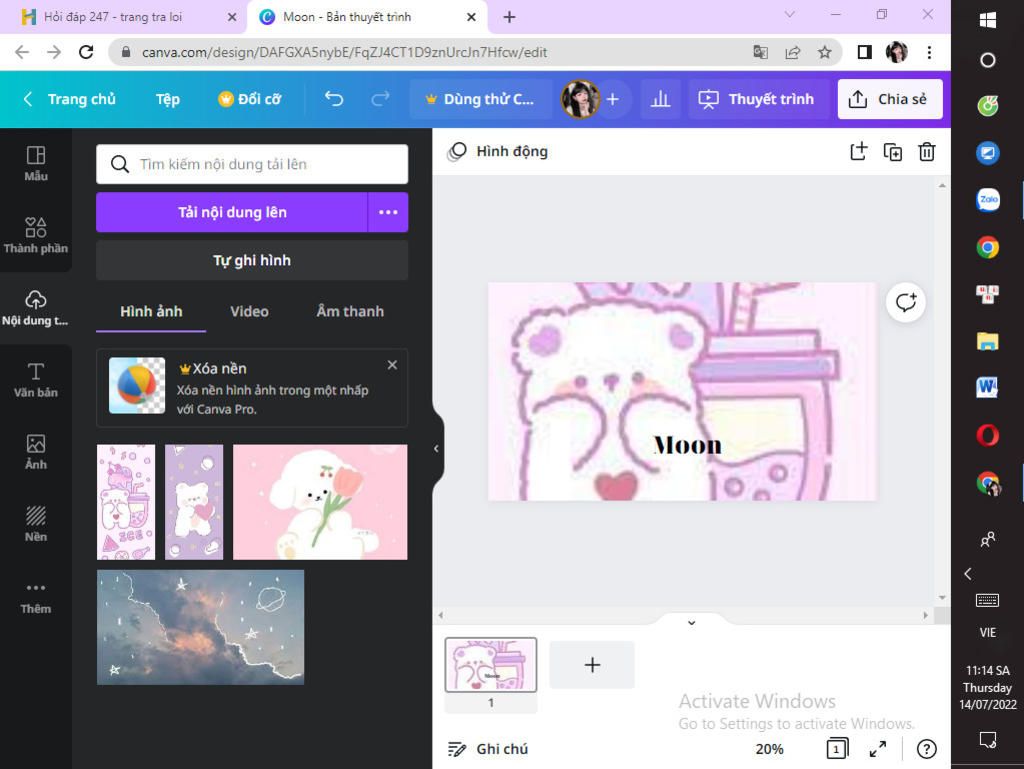1024x769 pixels.
Task: Click the browser address bar
Action: tap(431, 52)
